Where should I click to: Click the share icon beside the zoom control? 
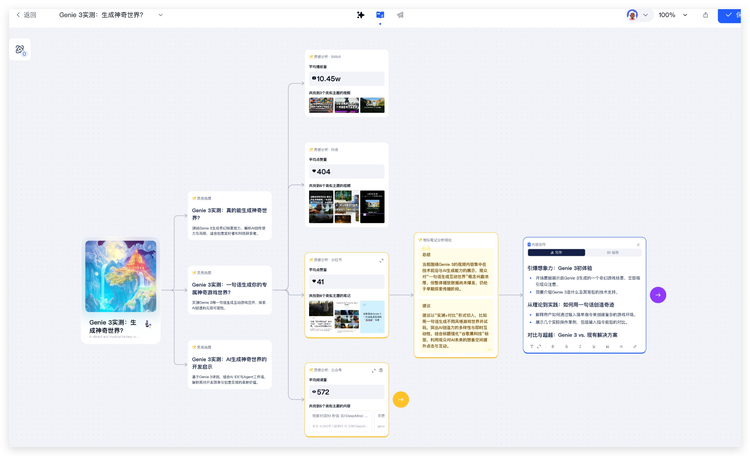(705, 15)
